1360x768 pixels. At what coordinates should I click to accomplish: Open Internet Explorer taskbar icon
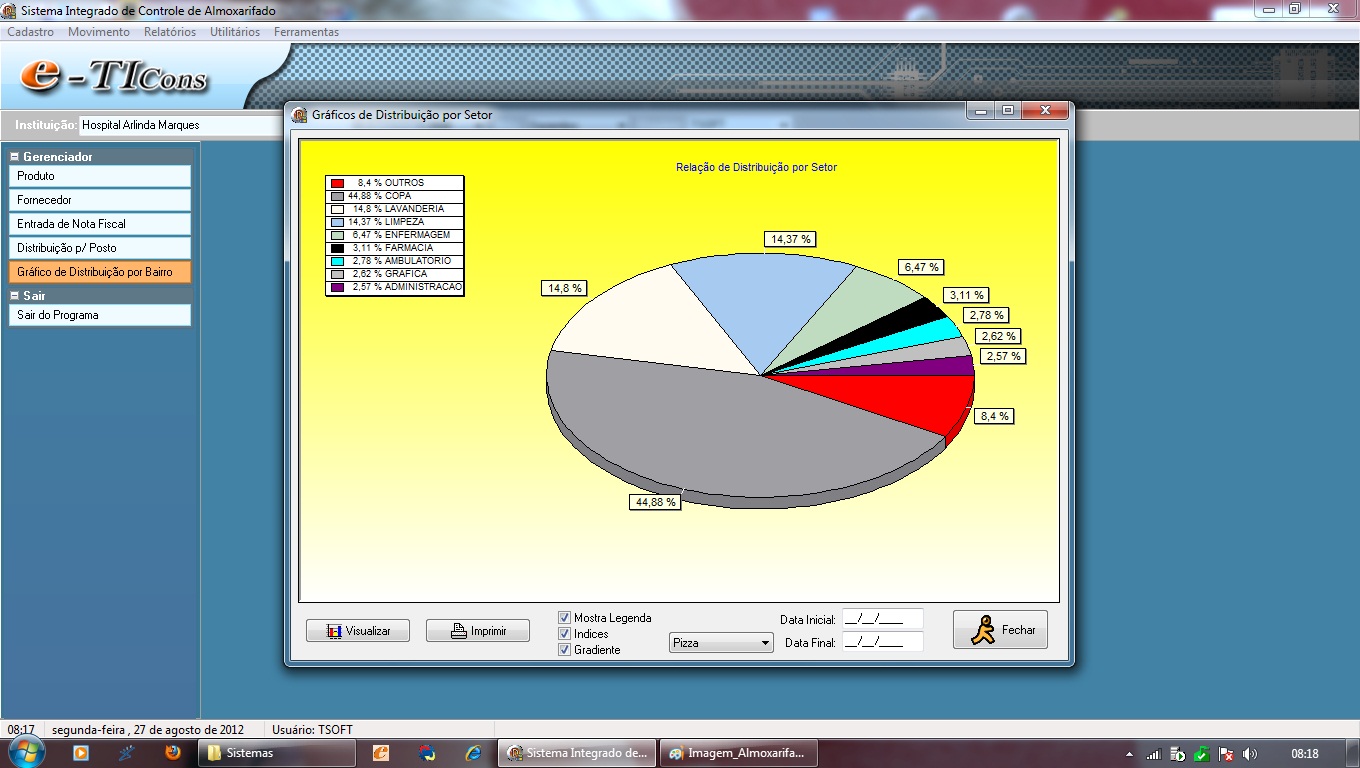click(473, 753)
